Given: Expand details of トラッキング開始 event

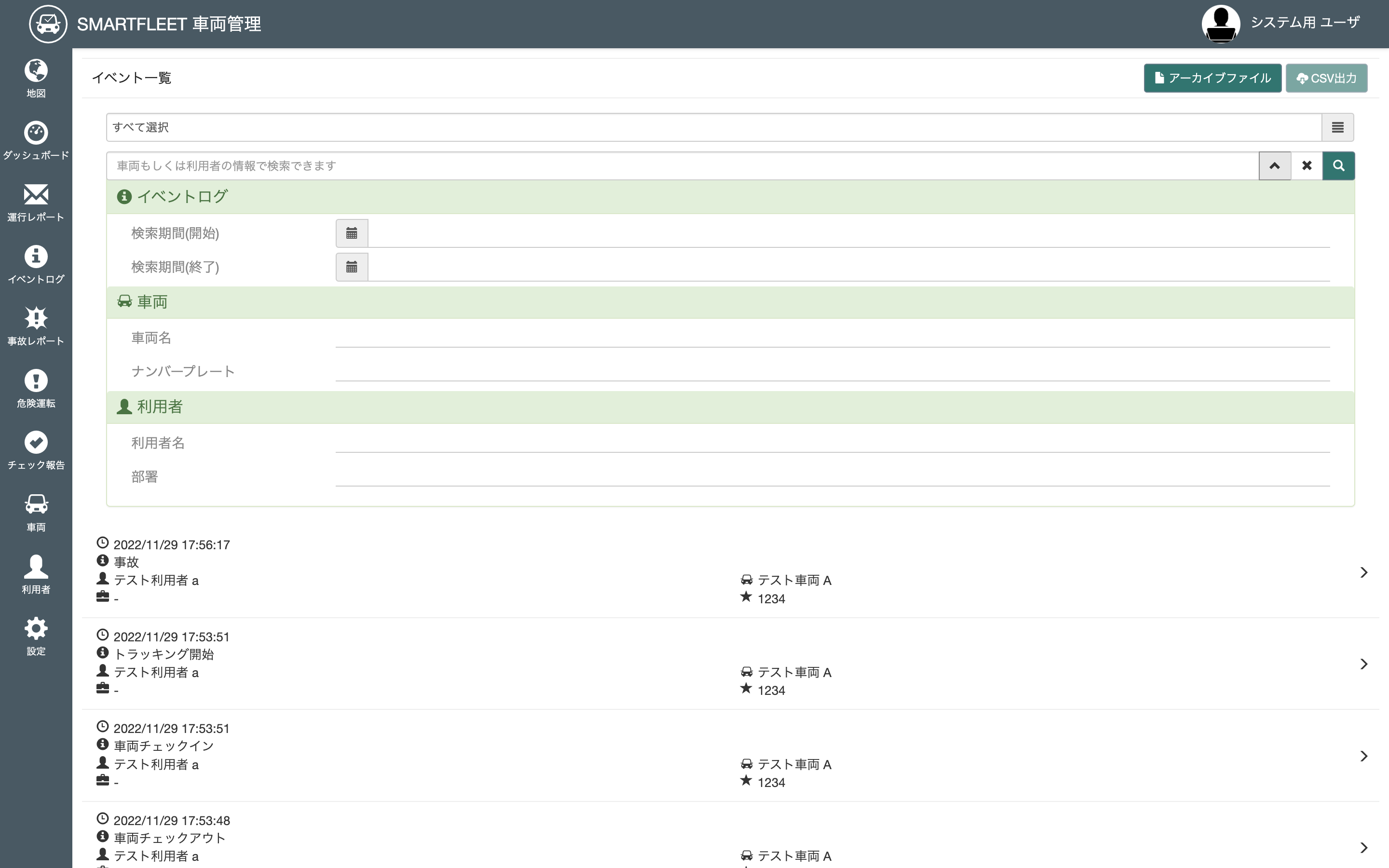Looking at the screenshot, I should (1364, 664).
